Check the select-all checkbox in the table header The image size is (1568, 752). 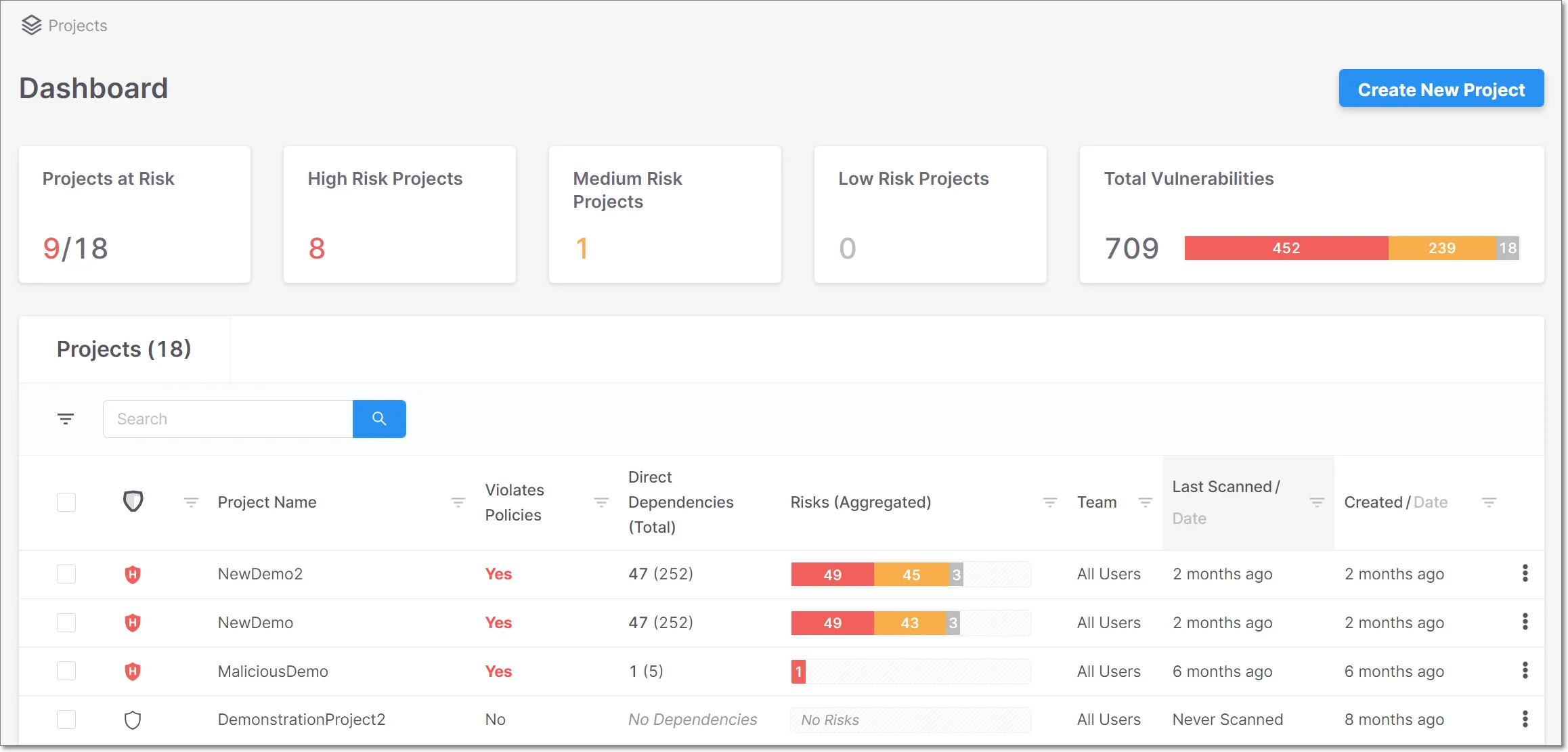tap(66, 502)
